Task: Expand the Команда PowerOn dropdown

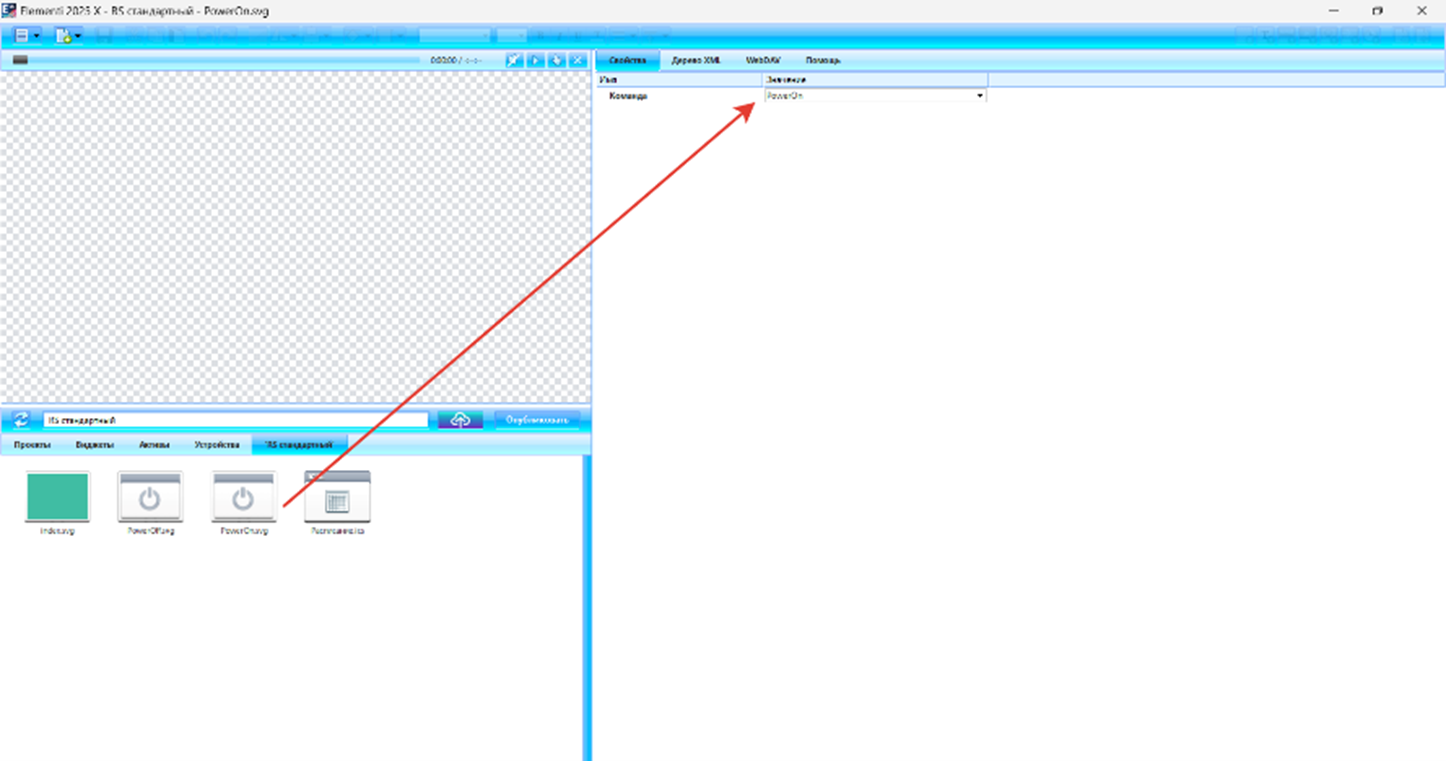Action: point(979,96)
